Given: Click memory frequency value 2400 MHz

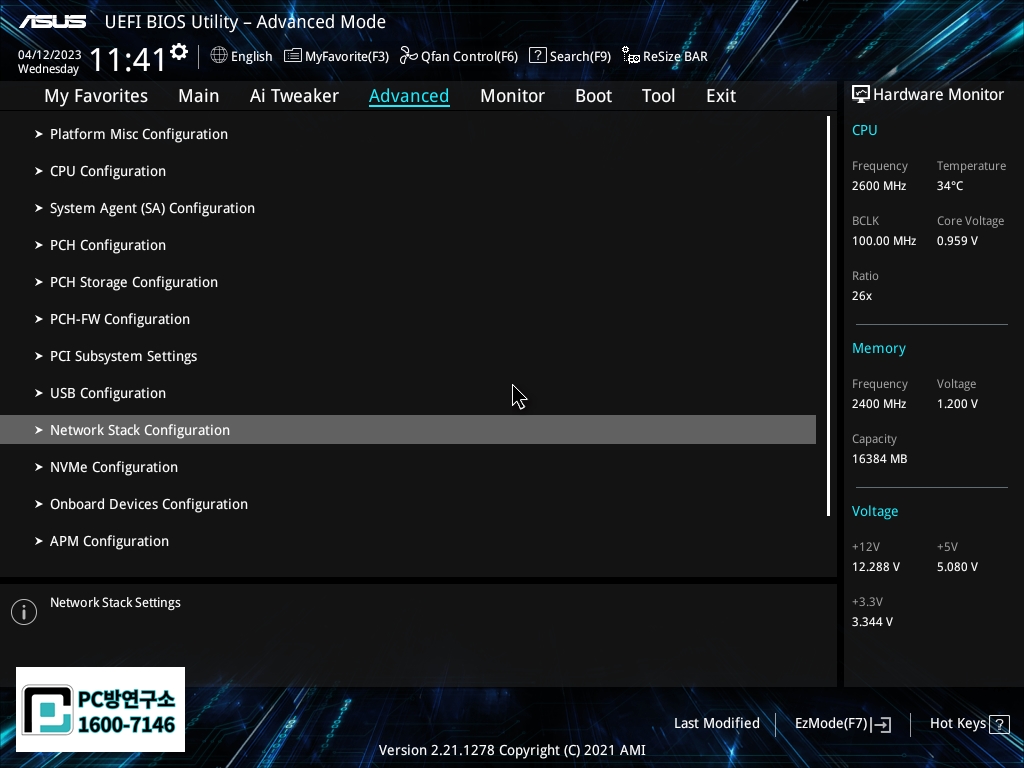Looking at the screenshot, I should click(878, 404).
